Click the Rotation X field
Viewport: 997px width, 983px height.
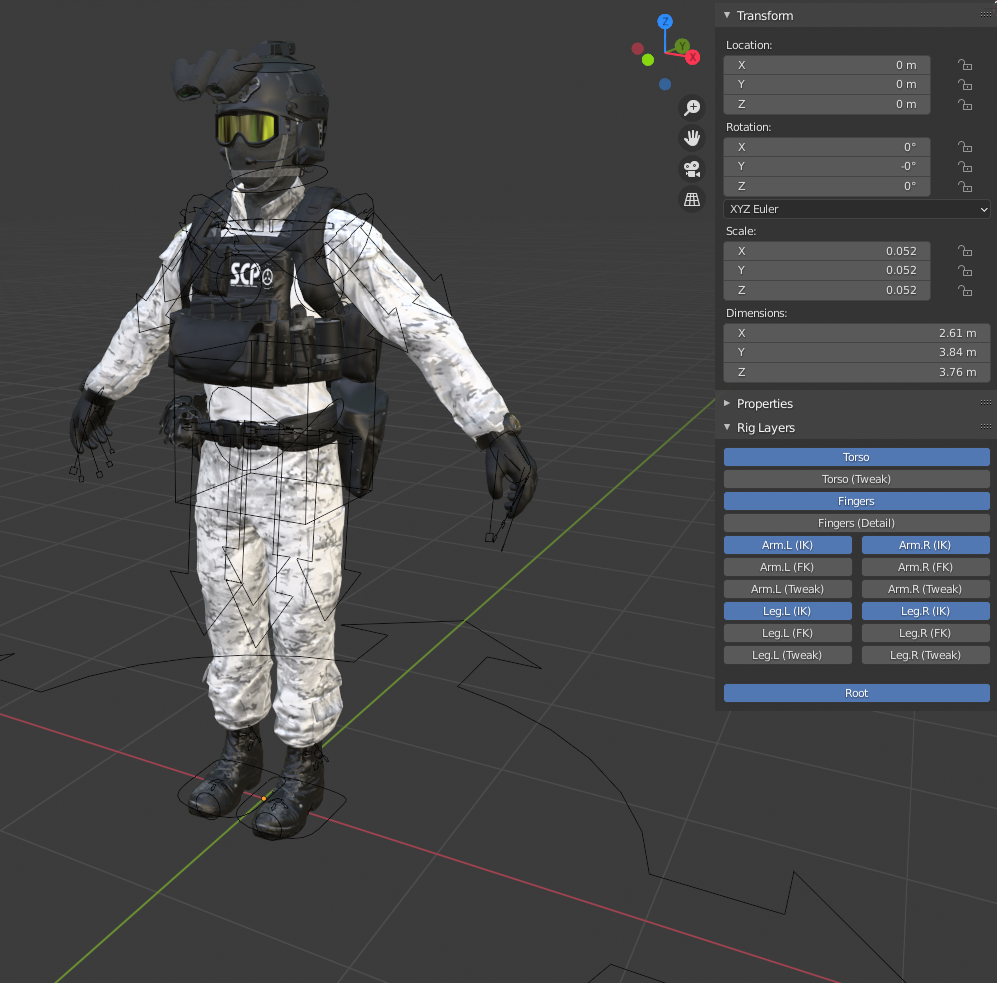(827, 147)
